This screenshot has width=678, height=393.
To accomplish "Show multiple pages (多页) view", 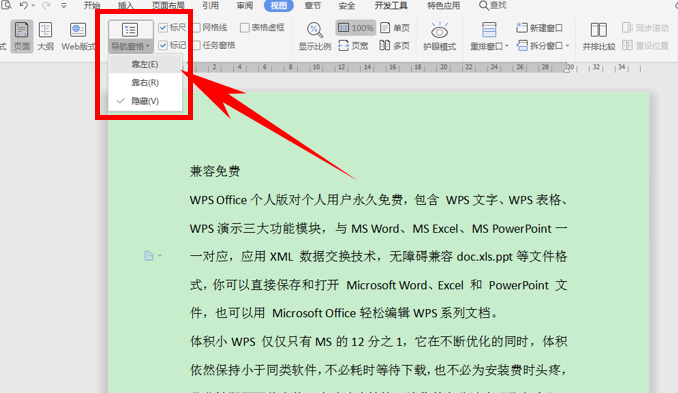I will [x=394, y=45].
